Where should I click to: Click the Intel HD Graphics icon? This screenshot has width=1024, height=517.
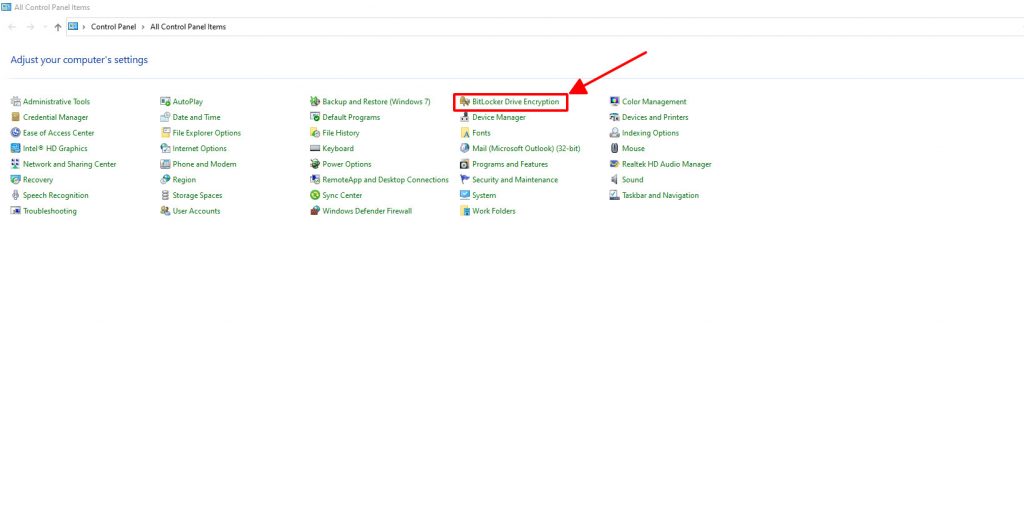tap(15, 148)
